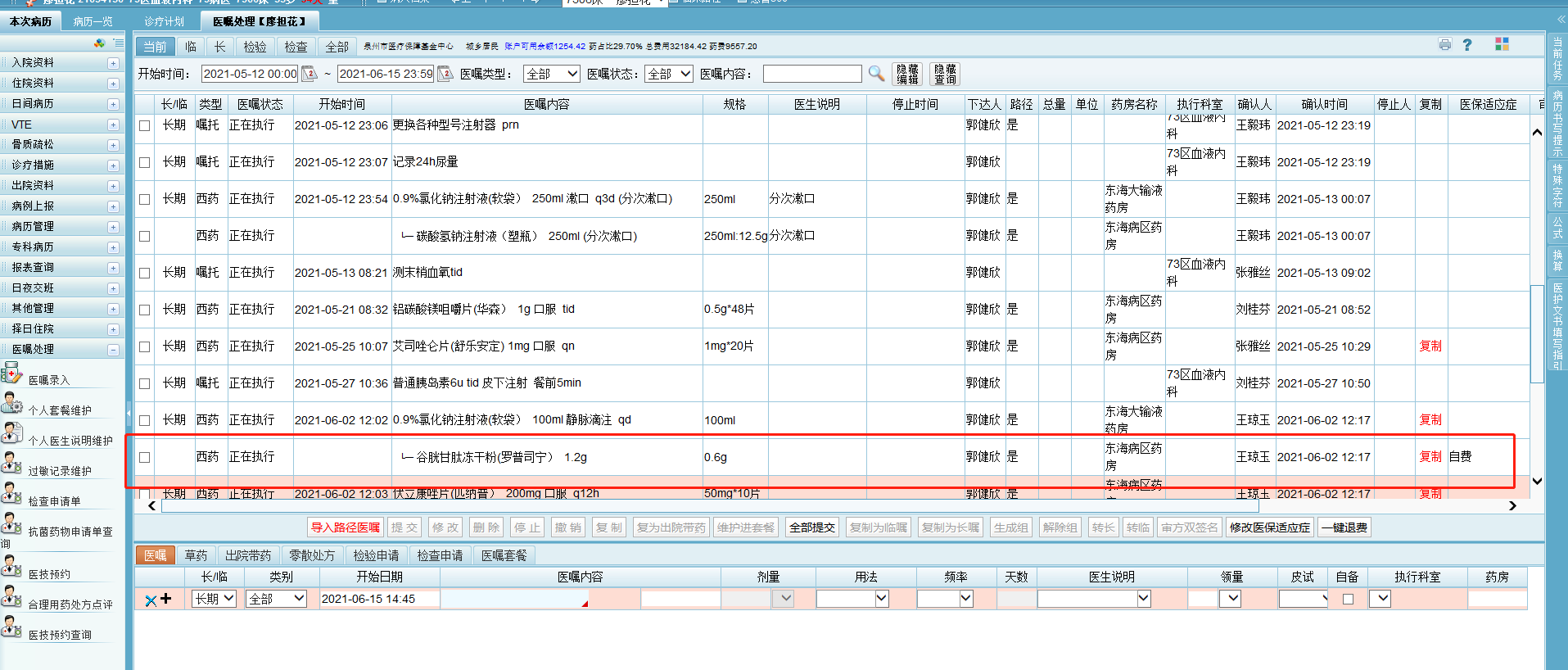Image resolution: width=1568 pixels, height=670 pixels.
Task: Switch to the 病历一览 tab
Action: coord(93,21)
